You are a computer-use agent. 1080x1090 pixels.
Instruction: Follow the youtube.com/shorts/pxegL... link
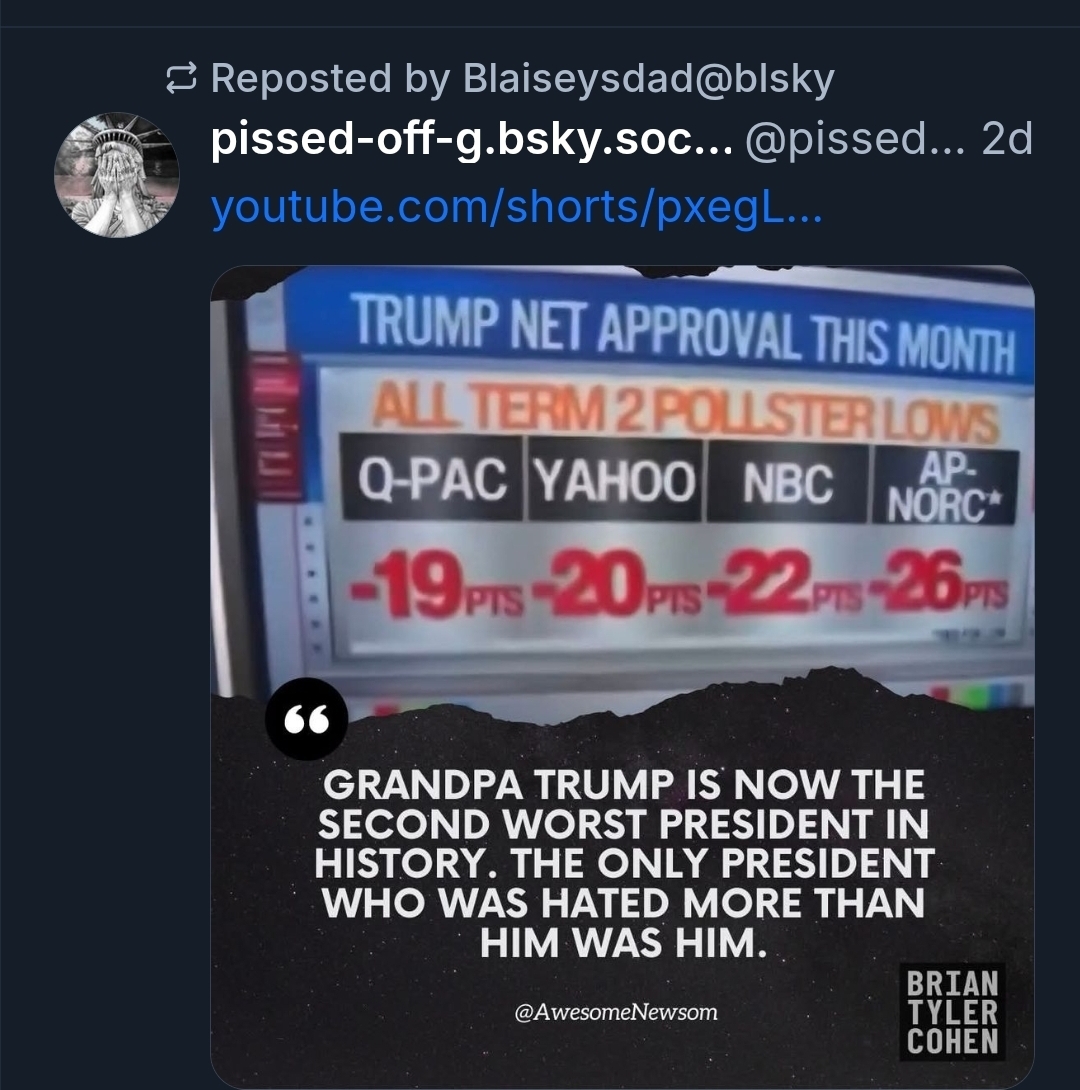click(516, 207)
